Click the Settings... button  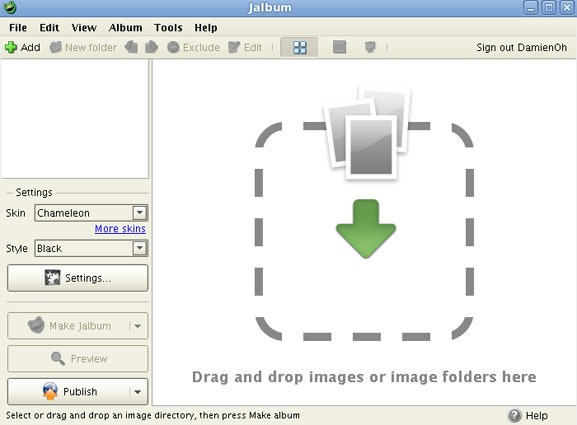click(78, 278)
